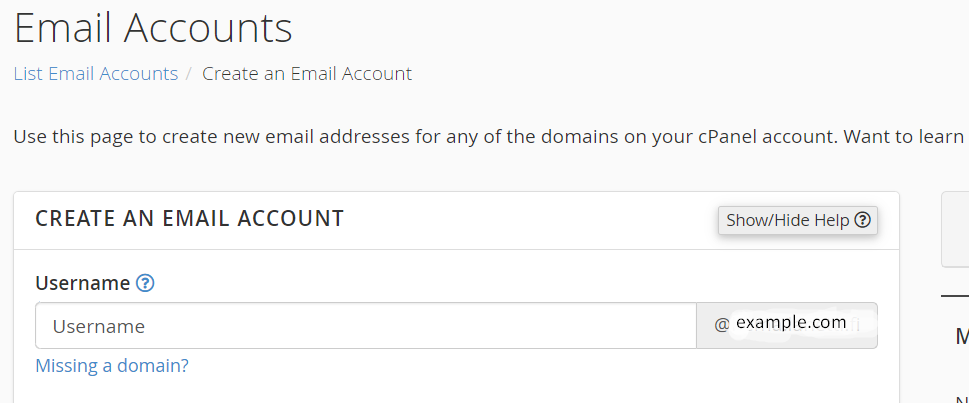Click empty panel area below Missing a domain
The image size is (969, 403).
click(x=456, y=391)
